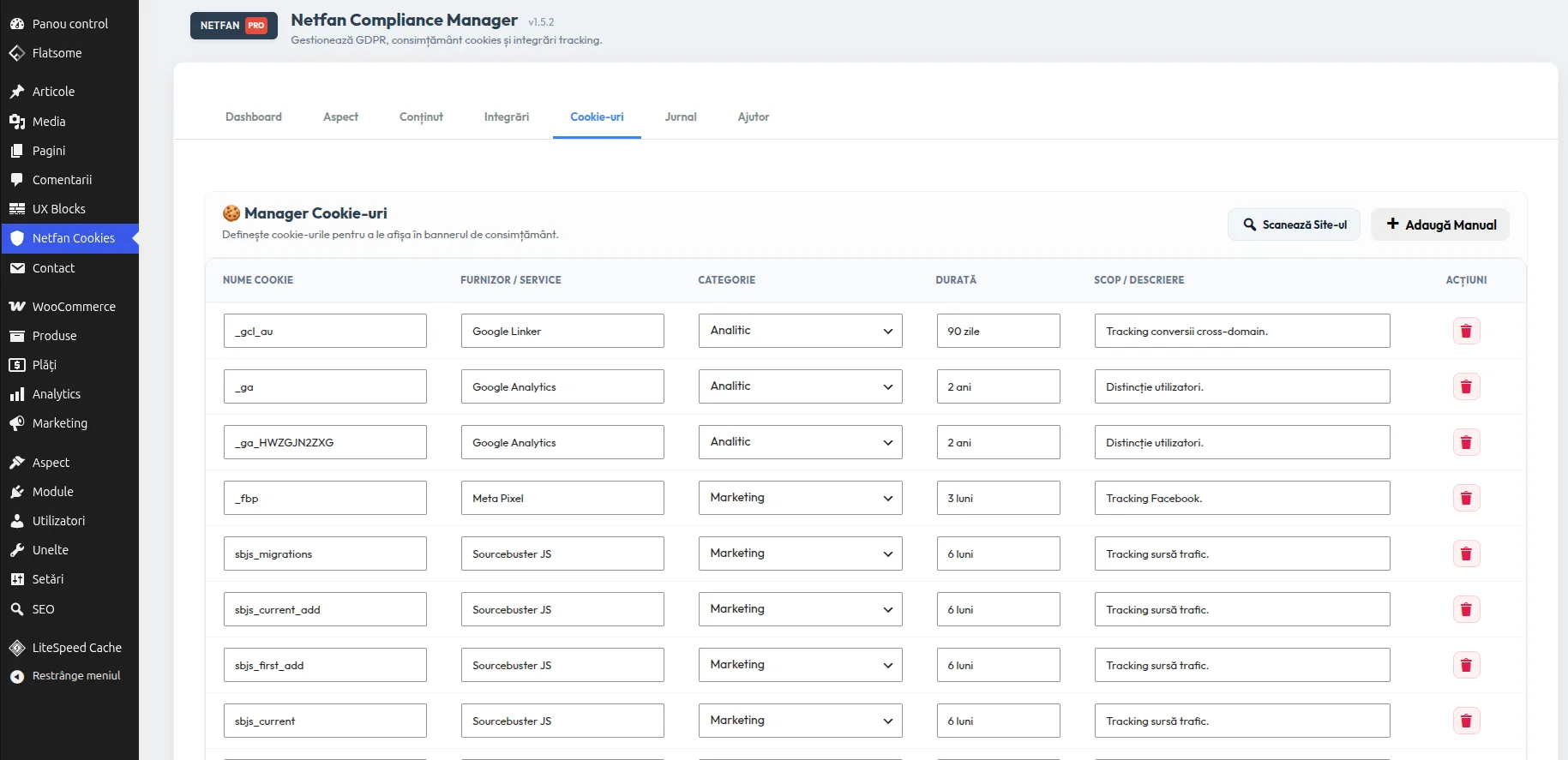The width and height of the screenshot is (1568, 760).
Task: Click the UX Blocks icon
Action: tap(17, 209)
